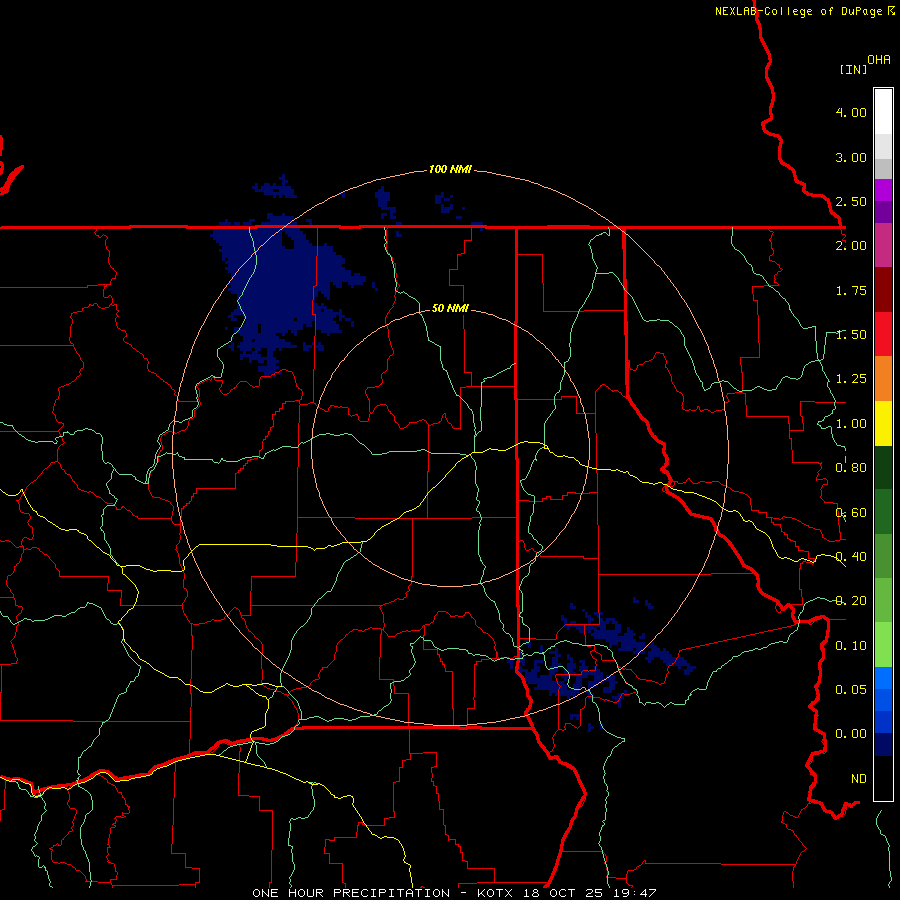
Task: Pick the dark red swatch beside 1.75
Action: pyautogui.click(x=883, y=290)
